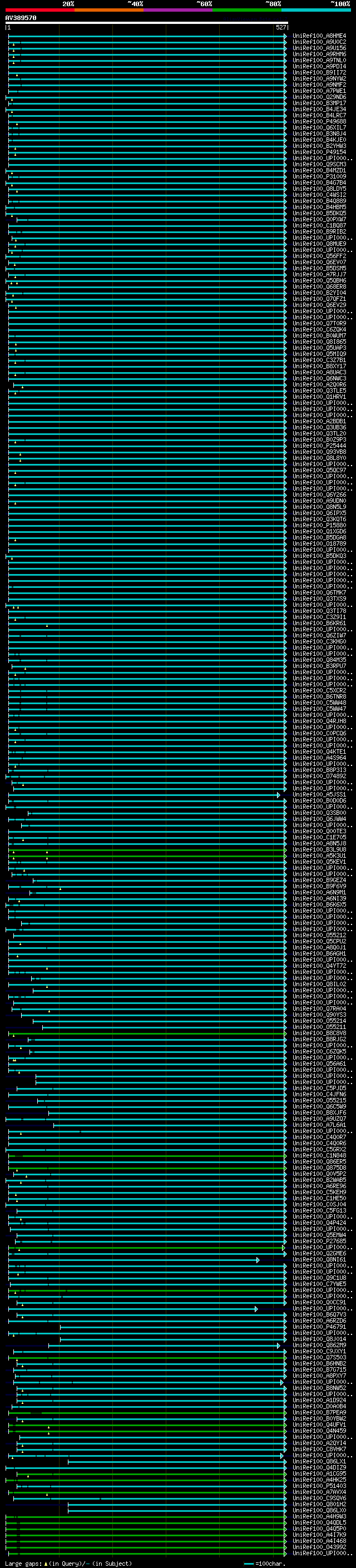Click the UniRef100_O43992 entry
This screenshot has width=356, height=1568.
[x=319, y=1547]
